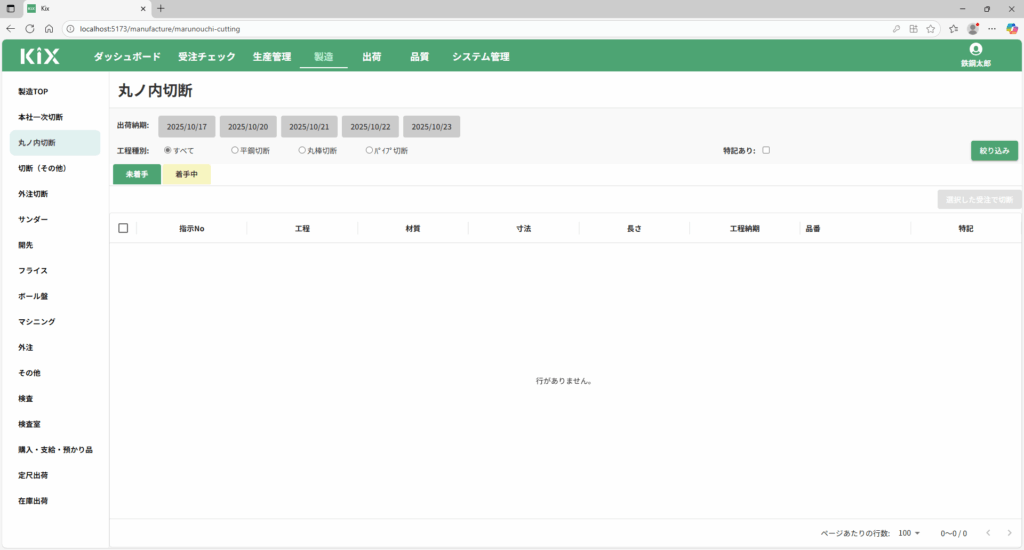Open 生産管理 in the top menu

(272, 57)
